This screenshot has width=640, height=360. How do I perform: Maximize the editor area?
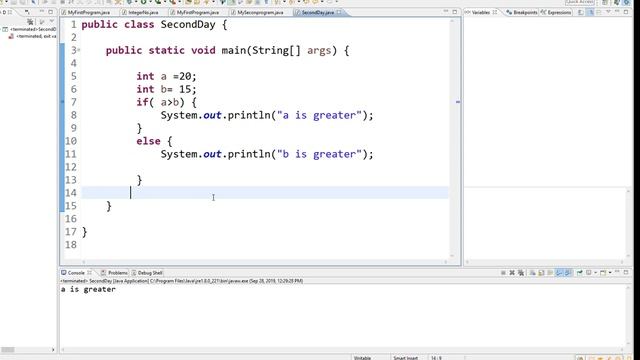tap(455, 12)
